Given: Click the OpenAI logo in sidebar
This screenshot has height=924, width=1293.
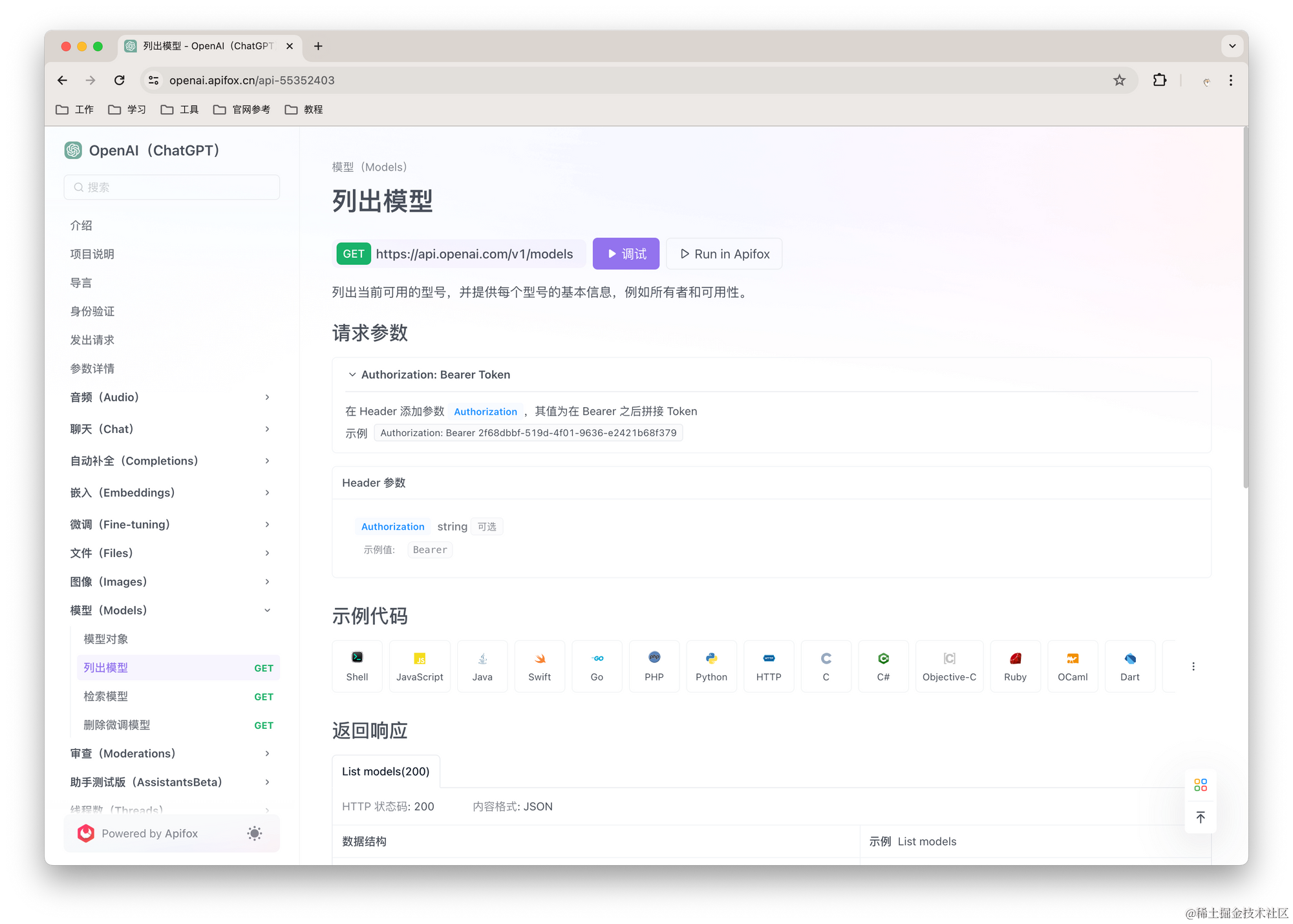Looking at the screenshot, I should [73, 150].
